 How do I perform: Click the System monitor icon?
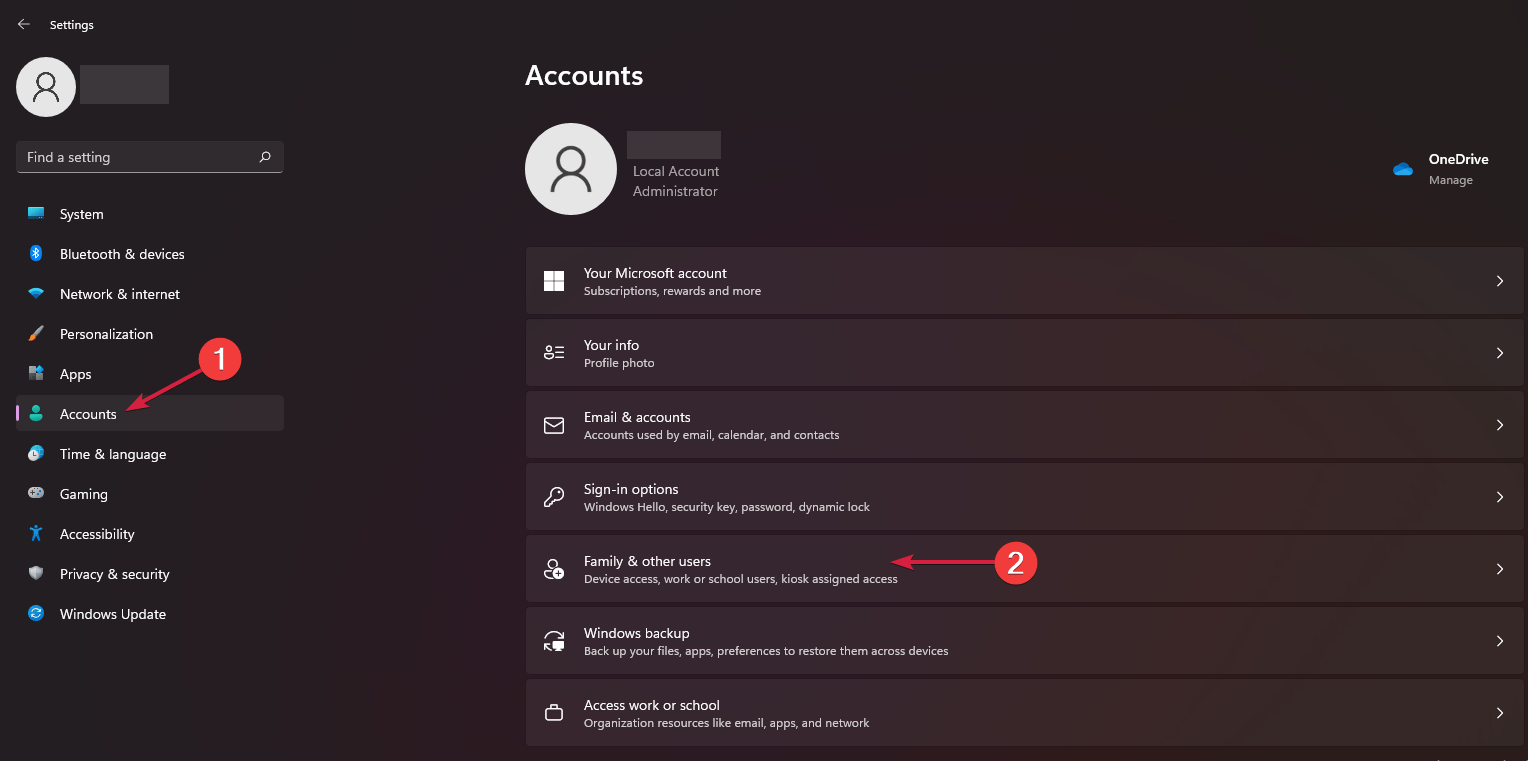click(36, 214)
